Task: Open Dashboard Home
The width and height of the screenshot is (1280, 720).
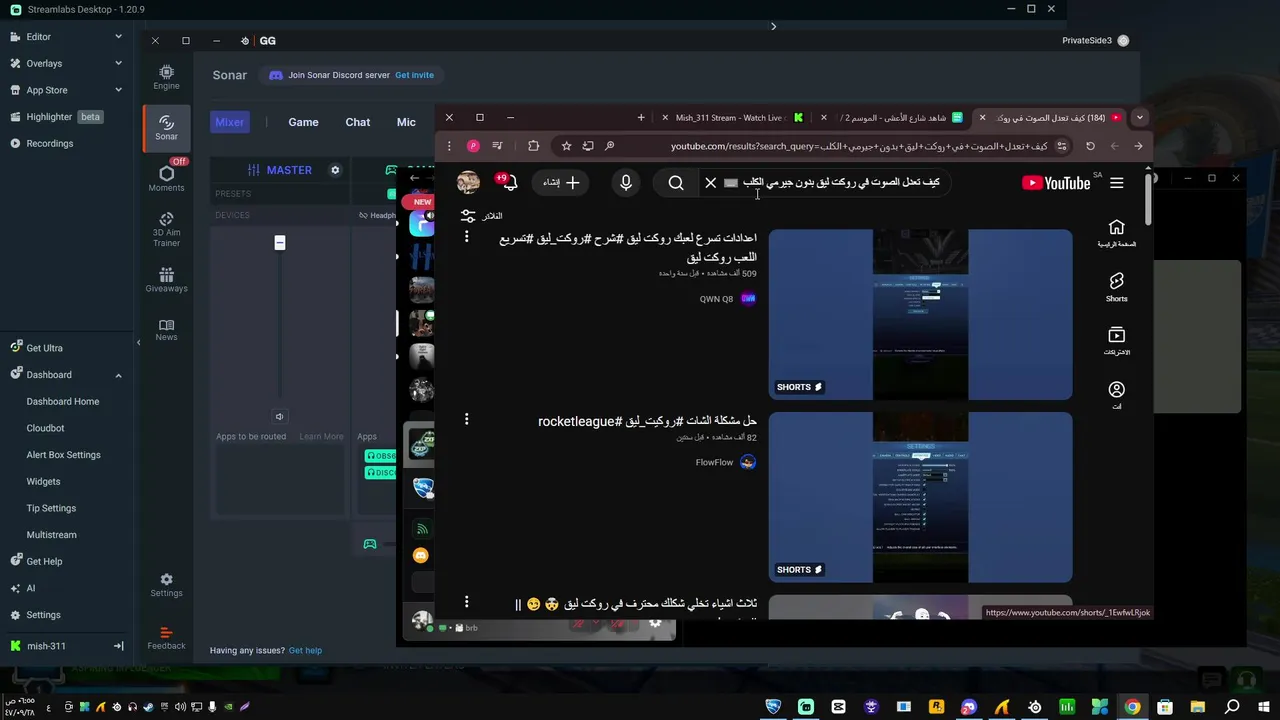Action: pyautogui.click(x=63, y=401)
